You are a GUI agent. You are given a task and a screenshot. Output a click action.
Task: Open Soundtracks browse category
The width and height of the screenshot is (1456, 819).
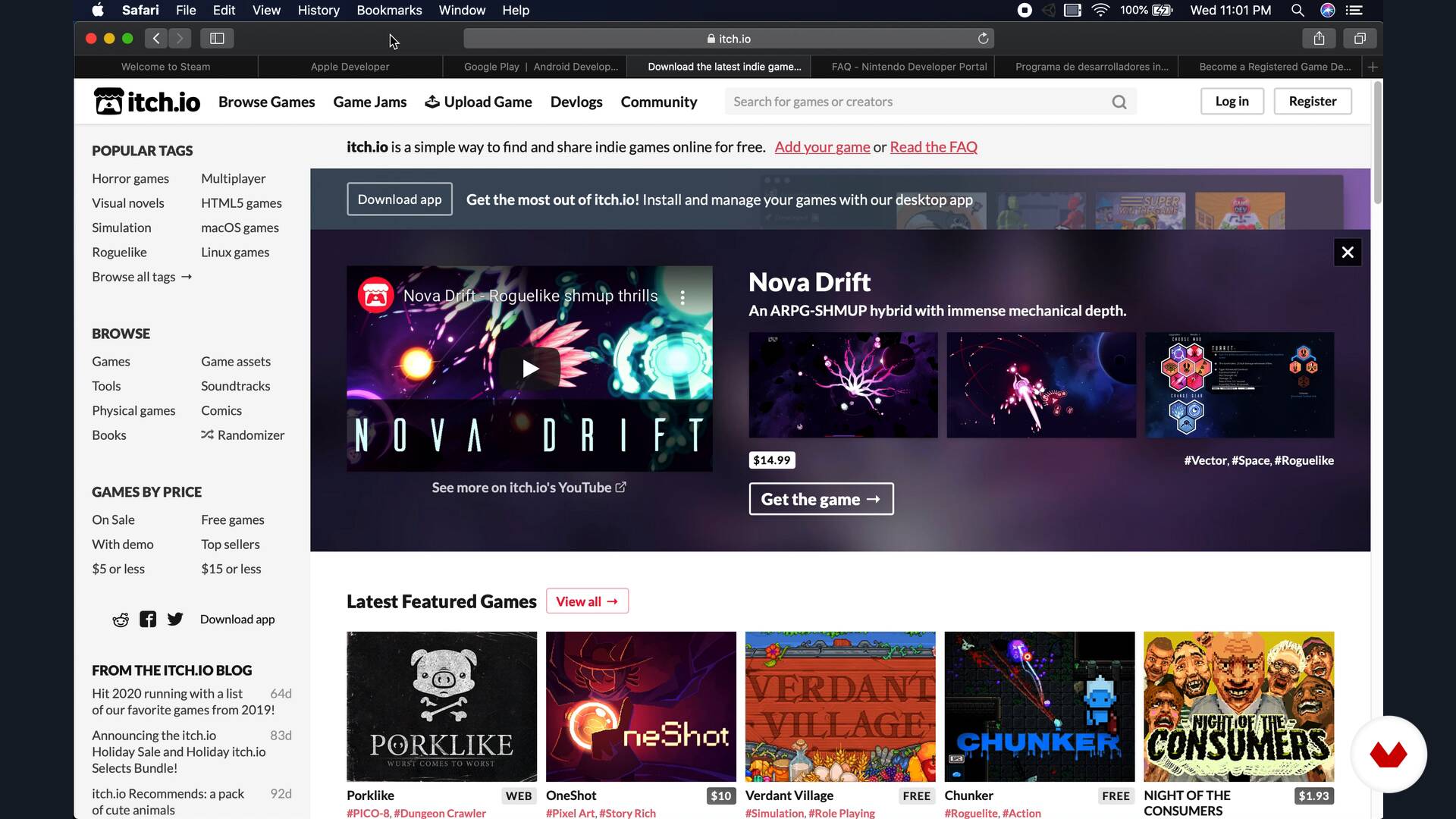235,386
